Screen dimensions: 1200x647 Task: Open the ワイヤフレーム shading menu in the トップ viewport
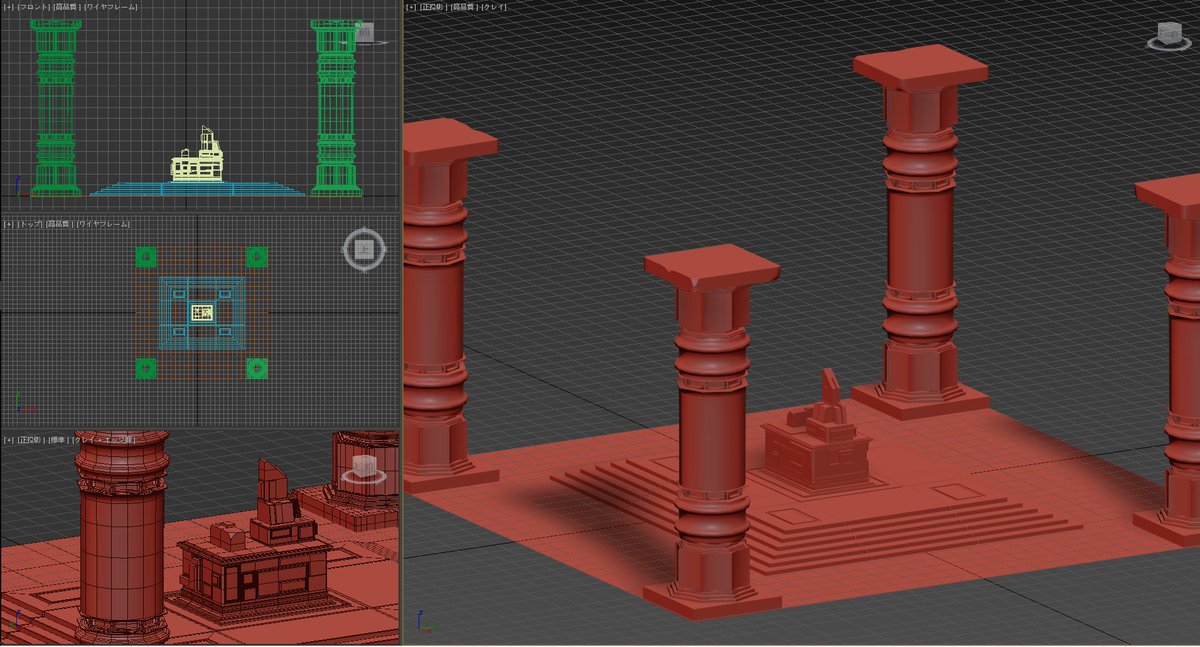click(104, 224)
